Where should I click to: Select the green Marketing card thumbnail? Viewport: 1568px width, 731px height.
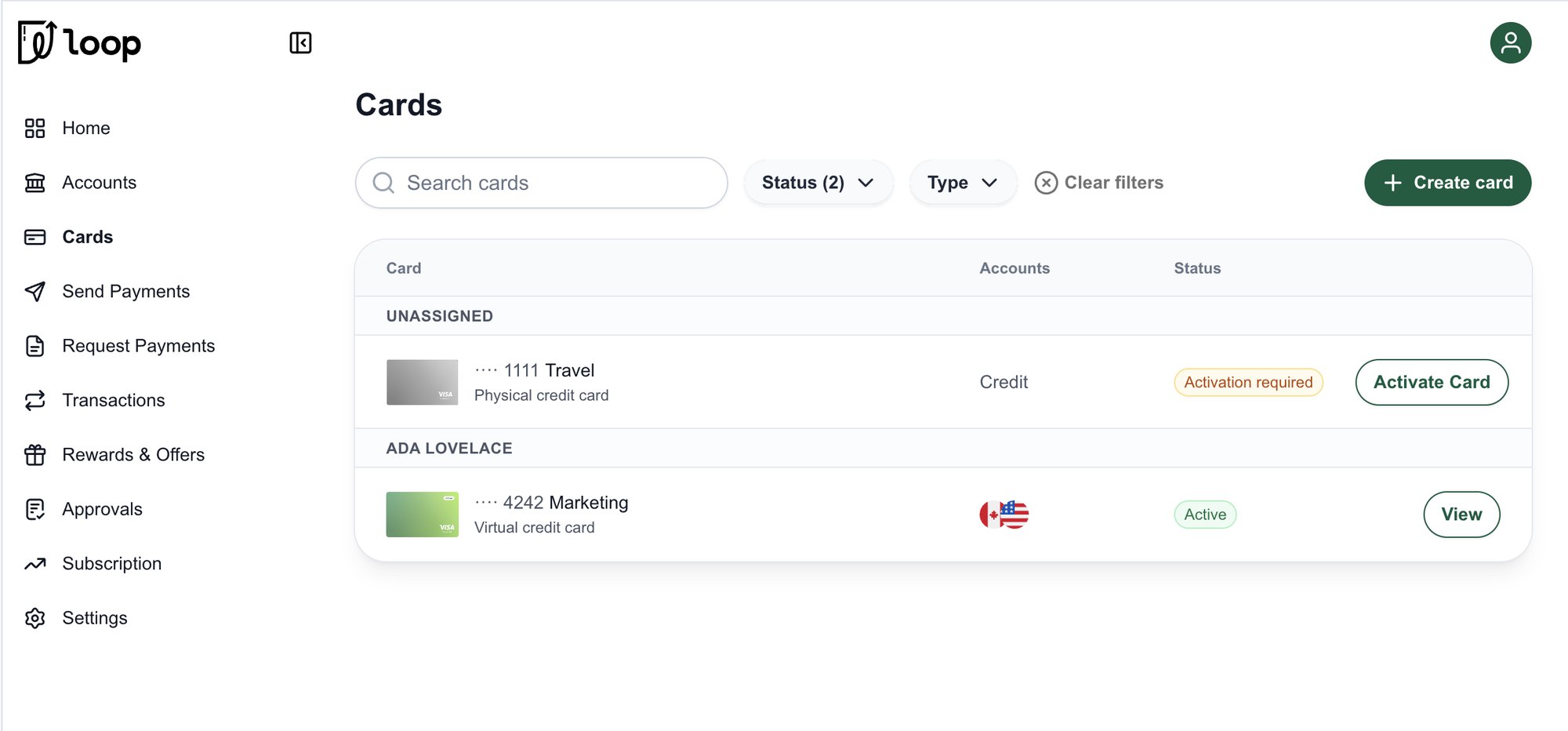click(x=423, y=515)
